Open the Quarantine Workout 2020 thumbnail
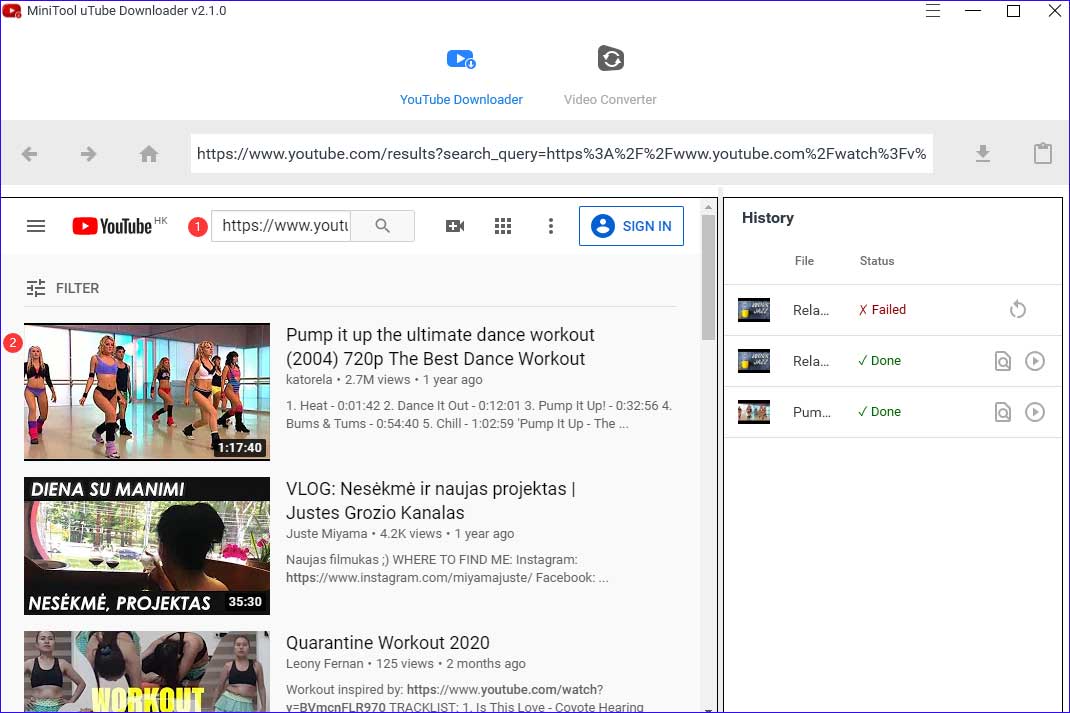This screenshot has height=713, width=1070. (x=147, y=671)
